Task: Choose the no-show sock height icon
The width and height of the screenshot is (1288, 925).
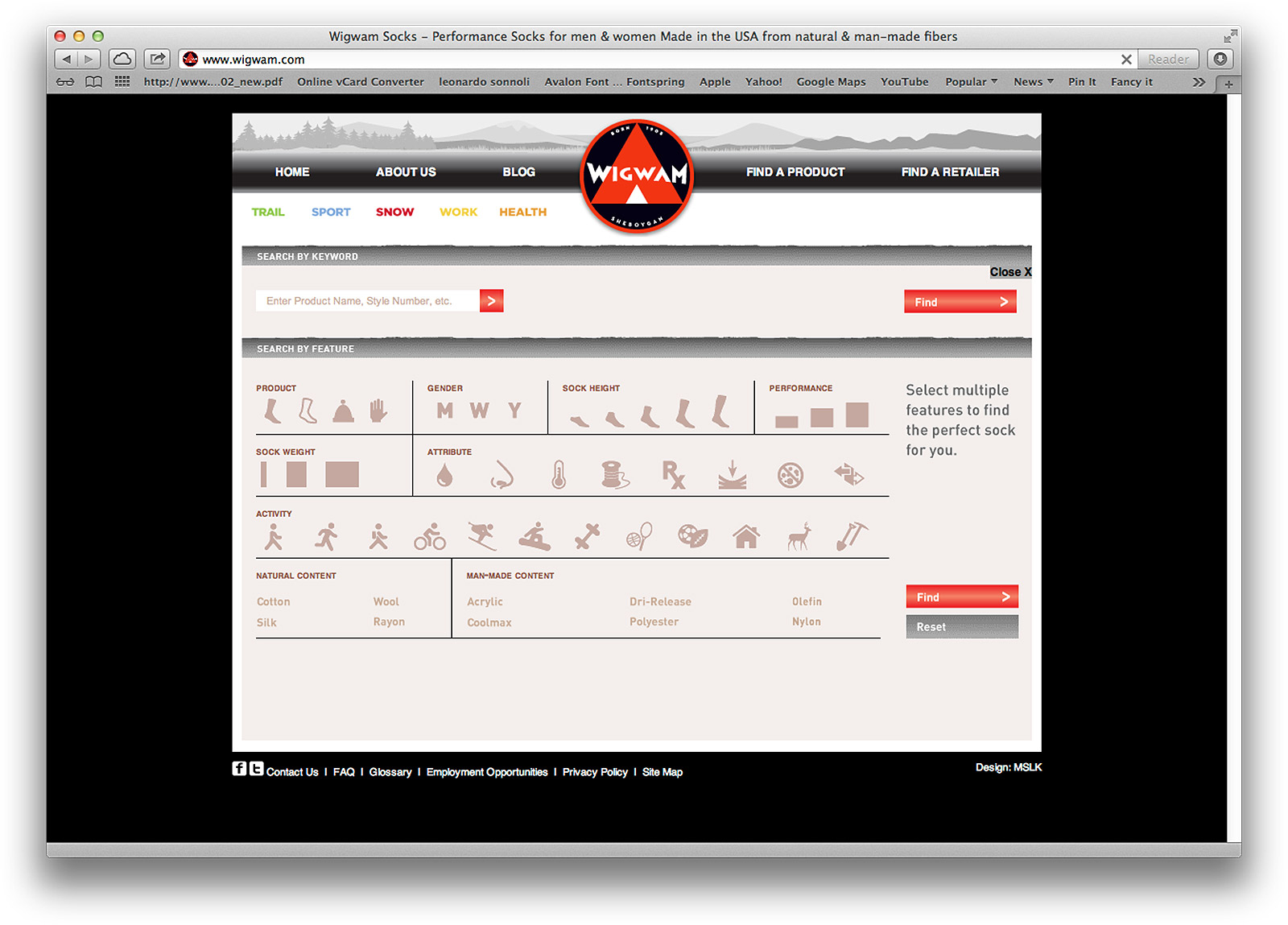Action: click(580, 420)
